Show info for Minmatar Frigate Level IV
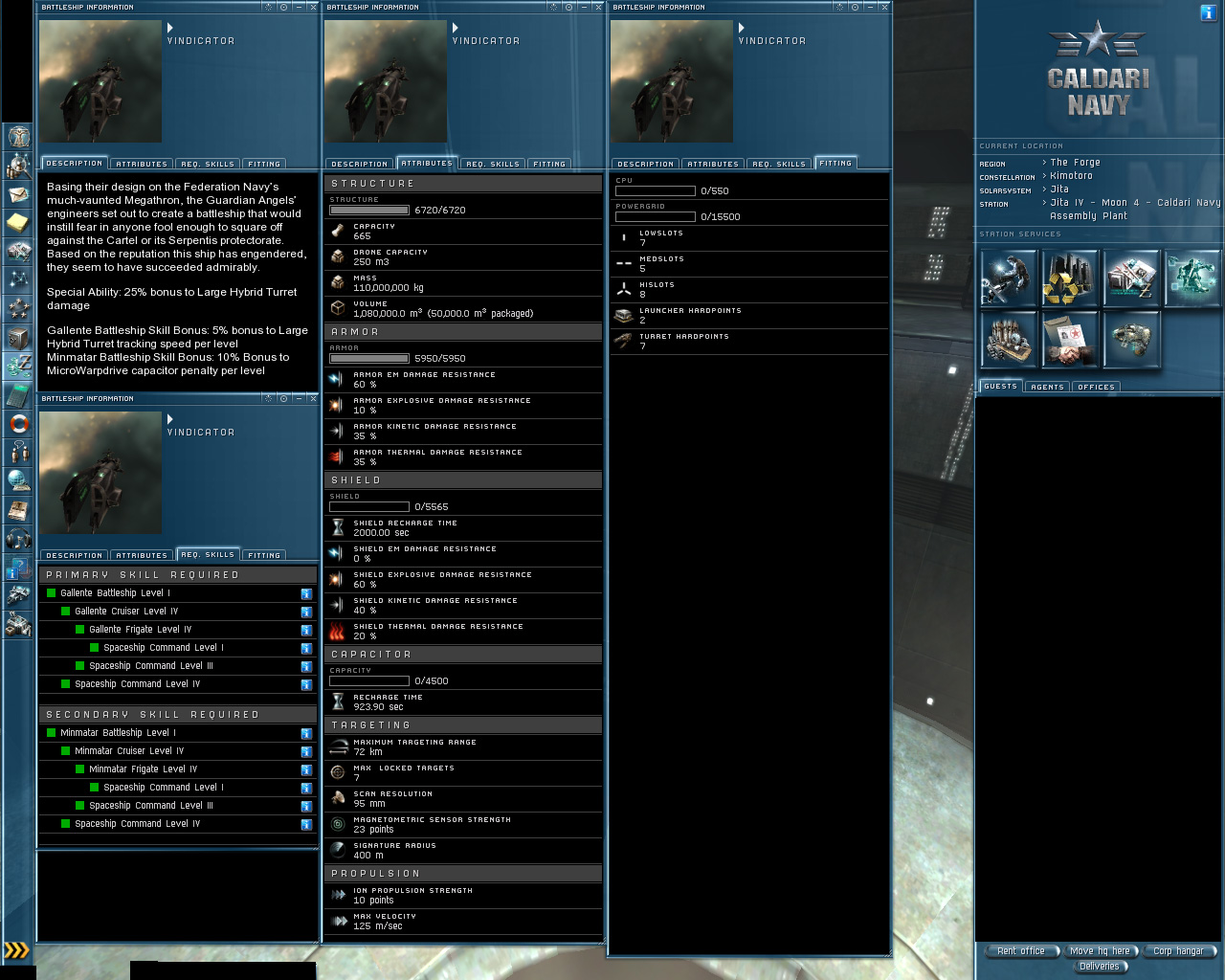Viewport: 1225px width, 980px height. pos(306,770)
